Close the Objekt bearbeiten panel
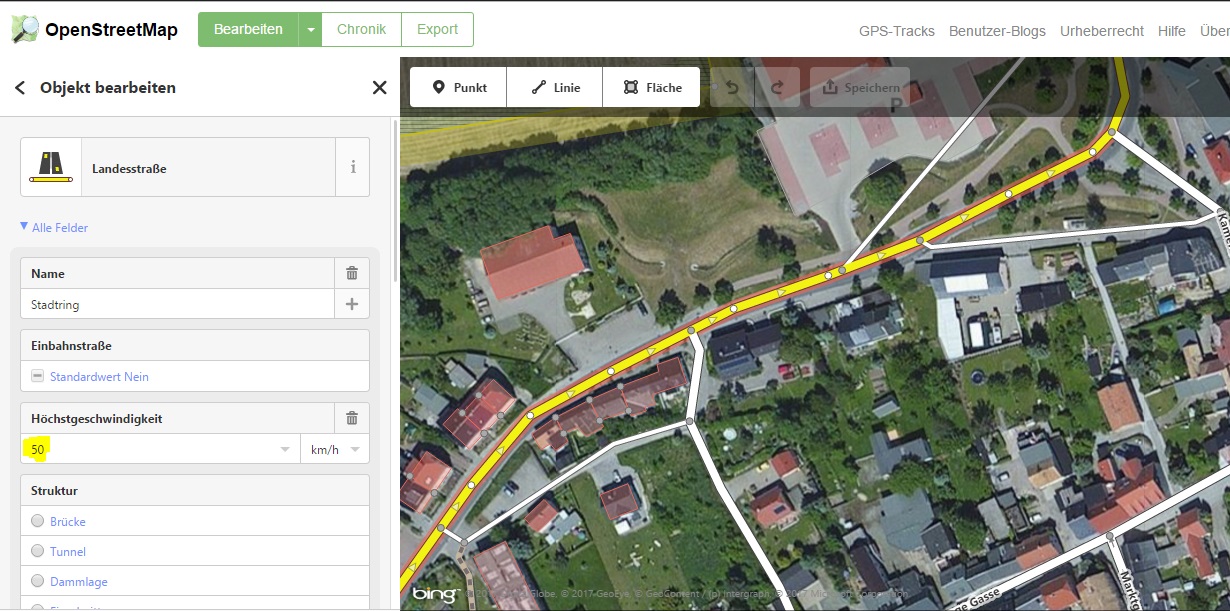1230x611 pixels. tap(379, 88)
